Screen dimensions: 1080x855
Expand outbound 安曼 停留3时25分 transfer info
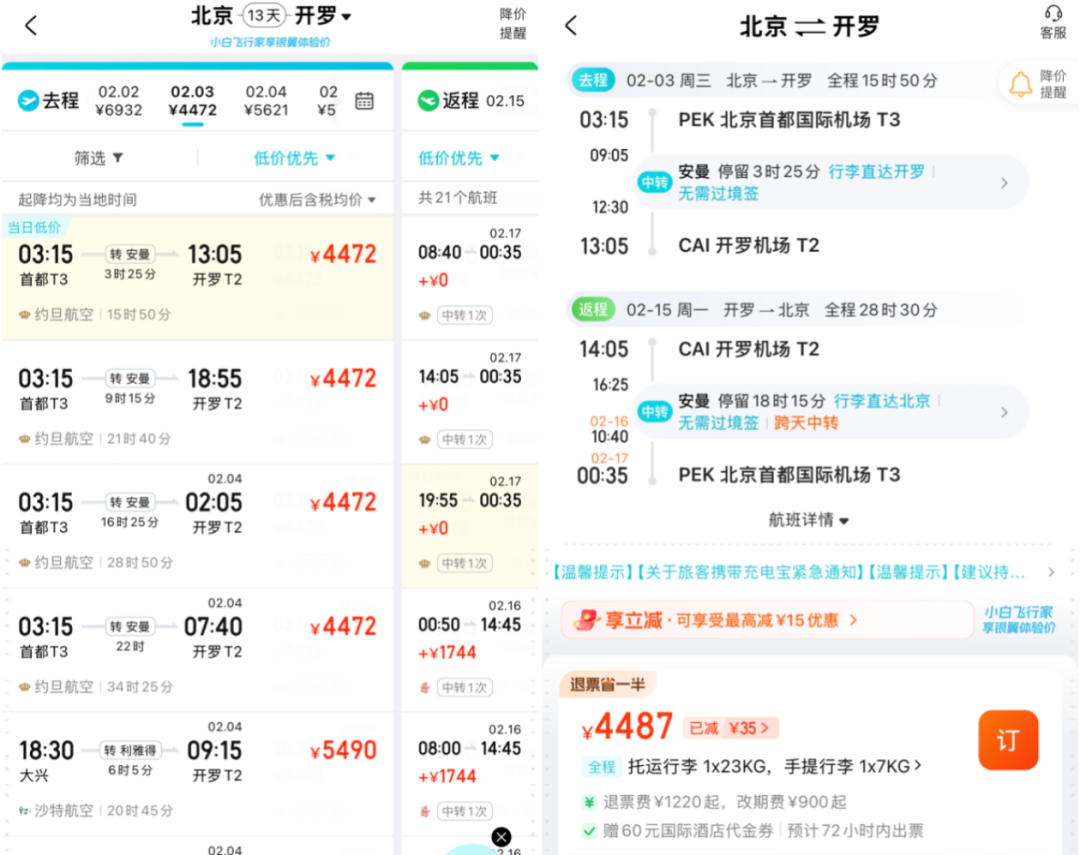[x=831, y=183]
